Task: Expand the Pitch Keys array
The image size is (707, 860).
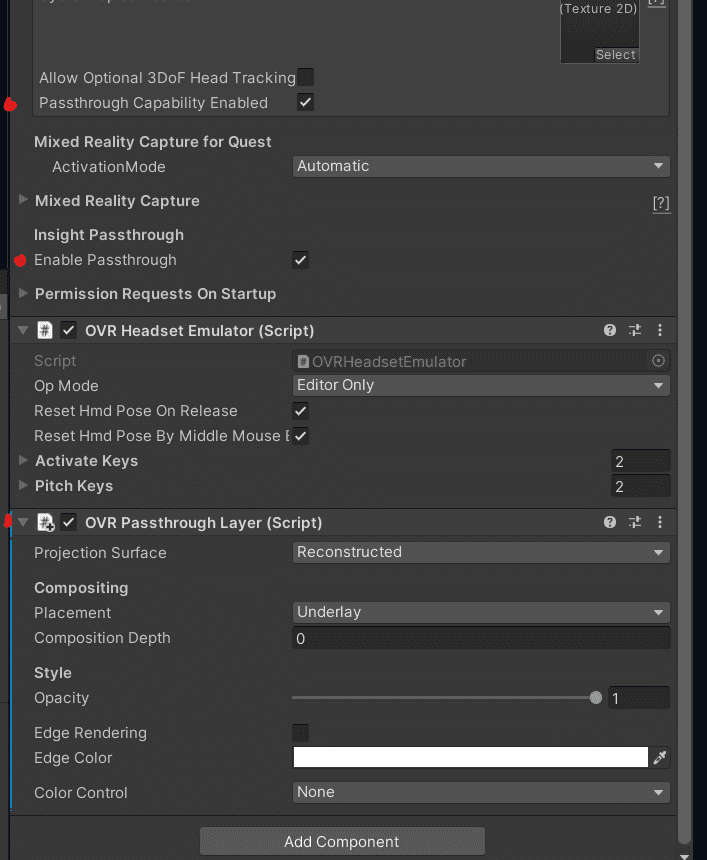Action: pyautogui.click(x=23, y=485)
